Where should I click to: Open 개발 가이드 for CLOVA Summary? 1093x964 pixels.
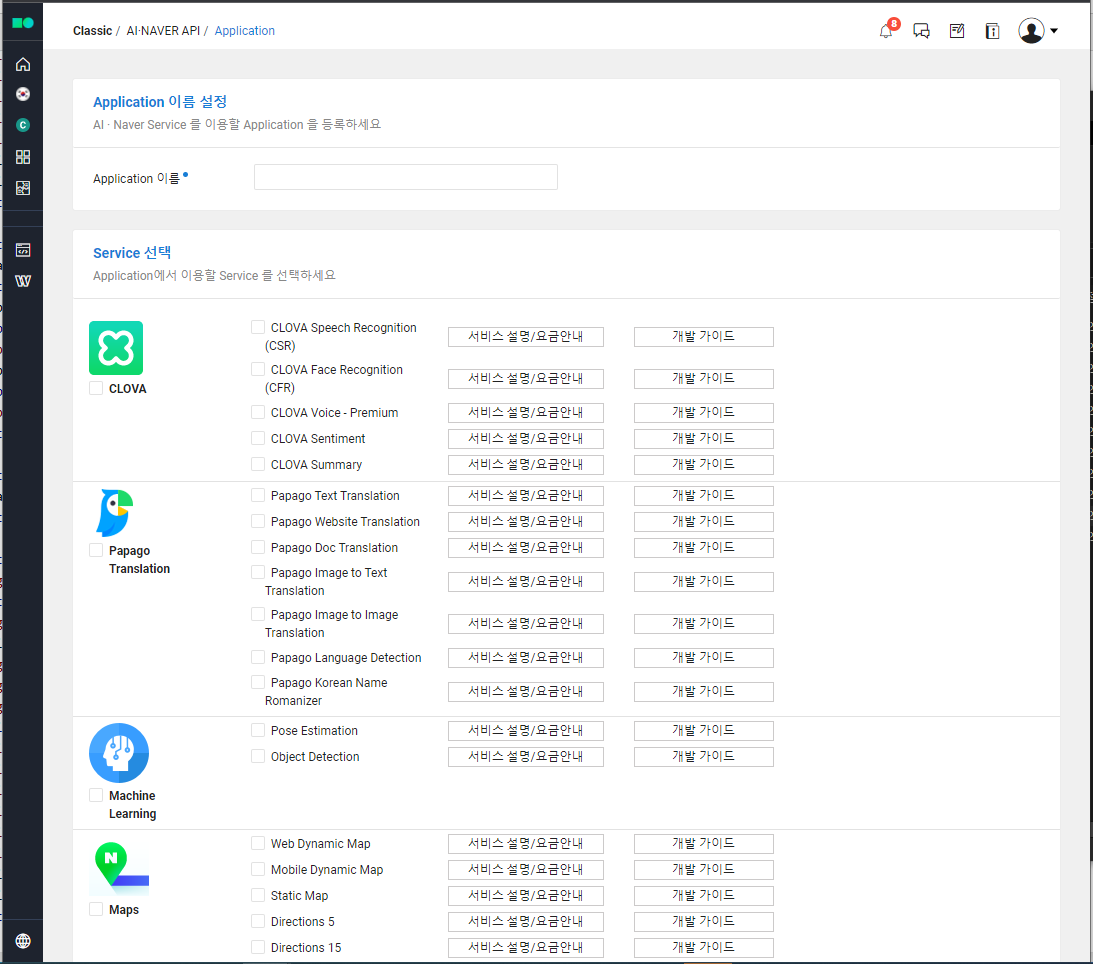tap(703, 464)
